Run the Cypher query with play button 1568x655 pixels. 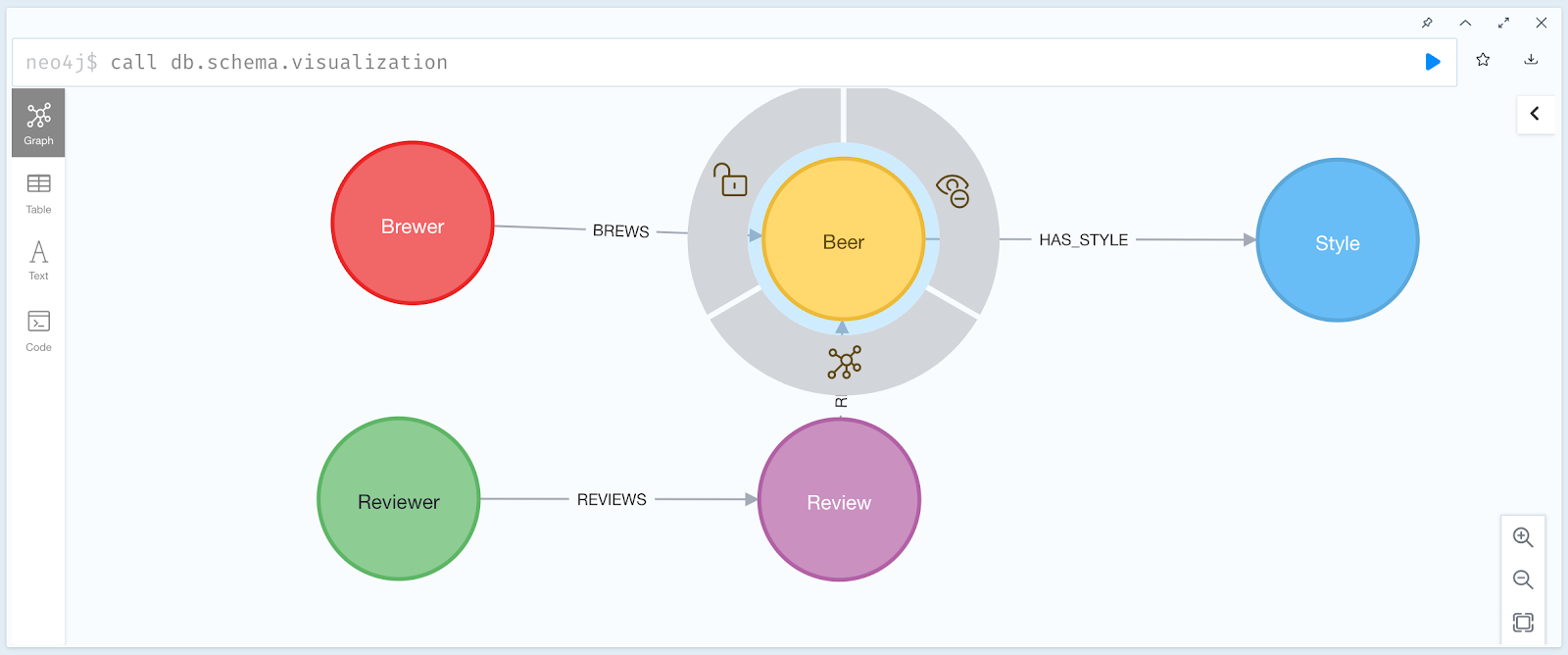point(1432,62)
